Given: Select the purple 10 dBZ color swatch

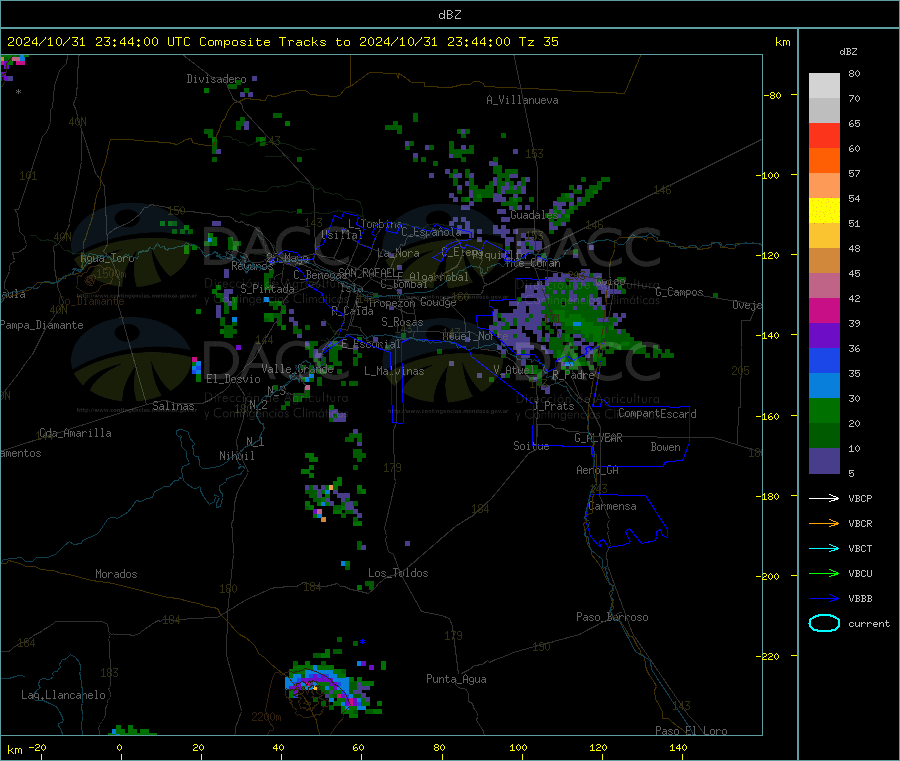Looking at the screenshot, I should [824, 461].
